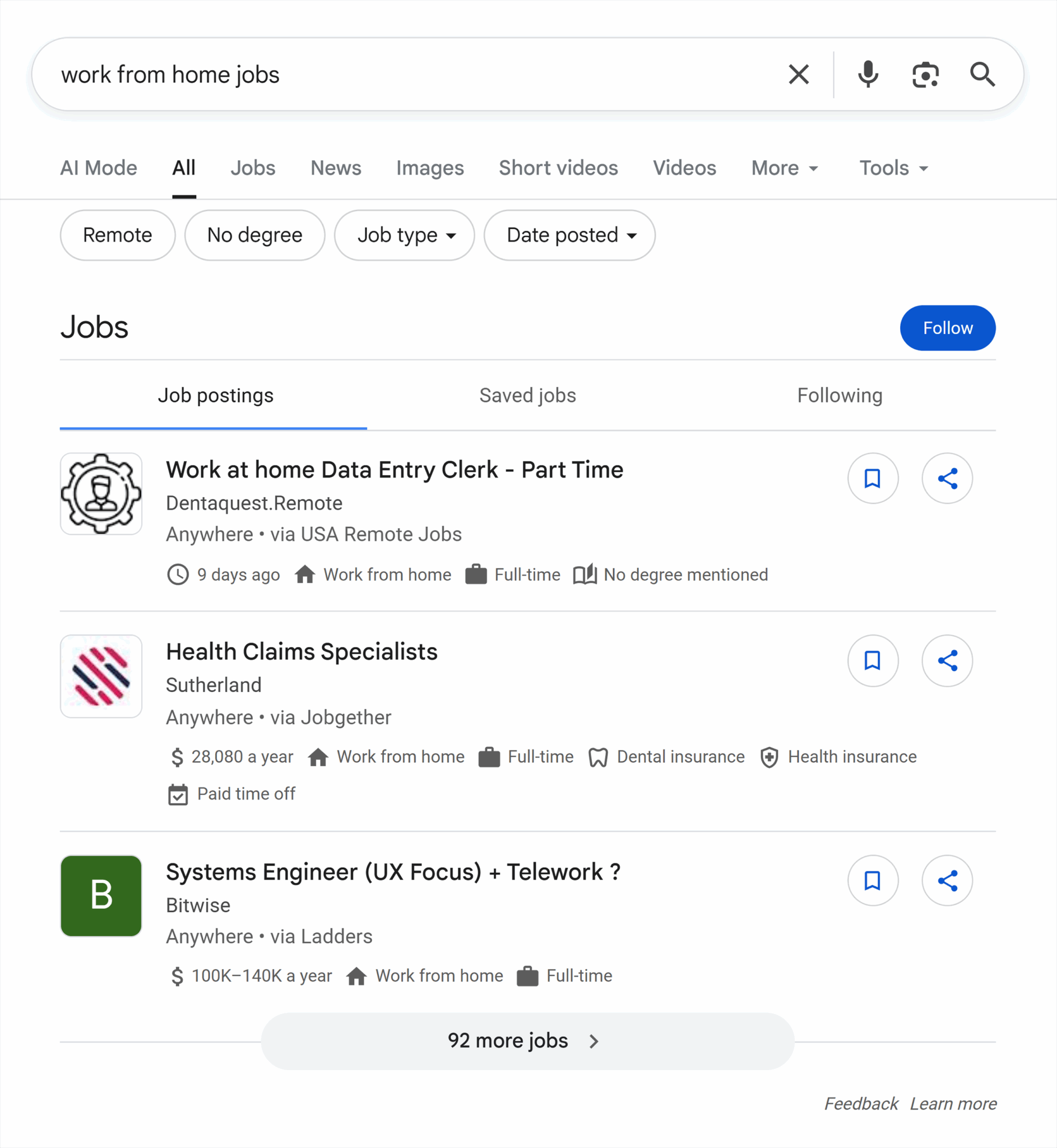Screen dimensions: 1057x1148
Task: Open Work at home Data Entry Clerk listing
Action: 395,470
